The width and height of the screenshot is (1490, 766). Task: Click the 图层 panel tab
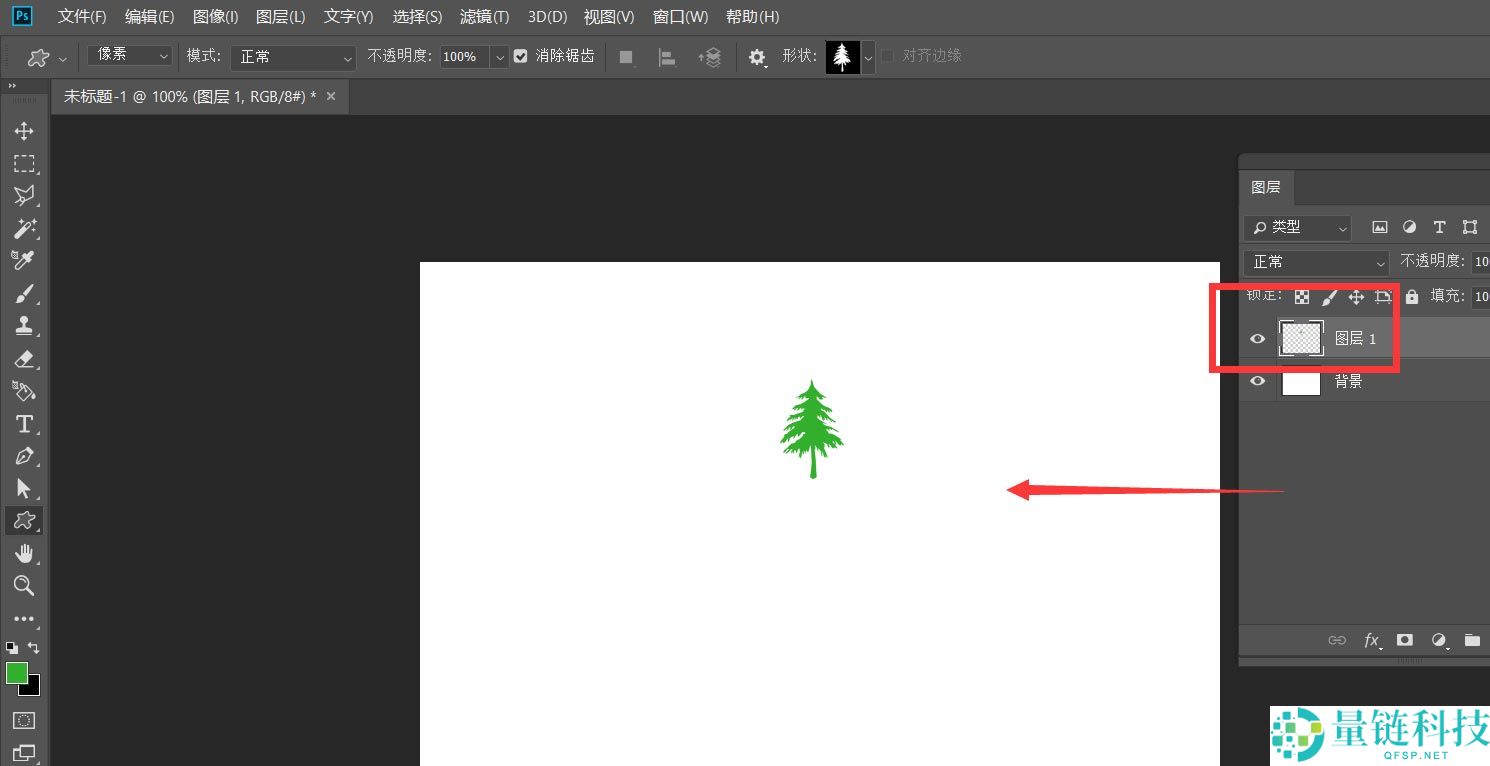pos(1265,187)
